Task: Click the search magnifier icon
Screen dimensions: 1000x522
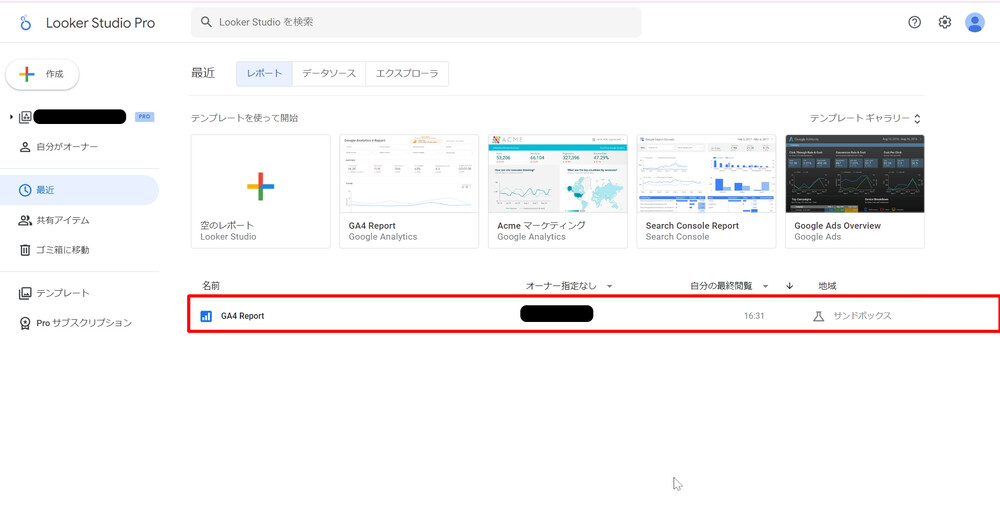Action: click(x=206, y=22)
